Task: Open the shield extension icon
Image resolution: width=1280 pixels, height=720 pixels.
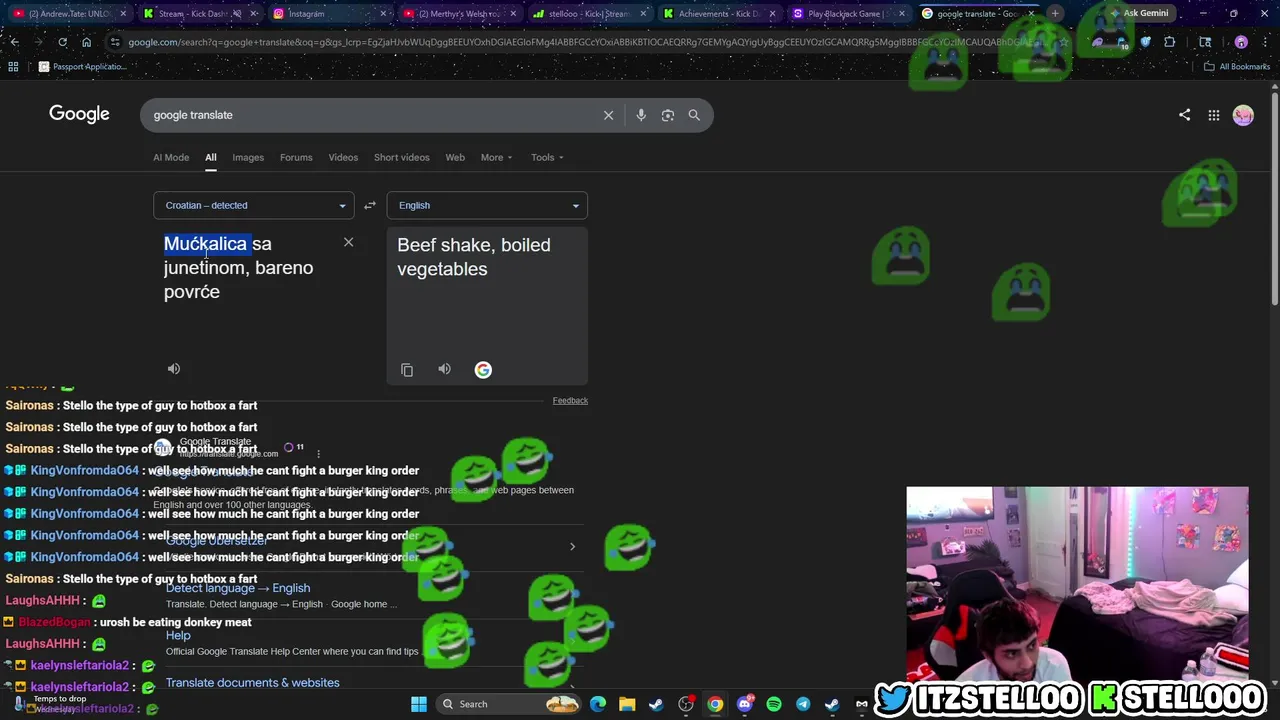Action: point(1146,42)
